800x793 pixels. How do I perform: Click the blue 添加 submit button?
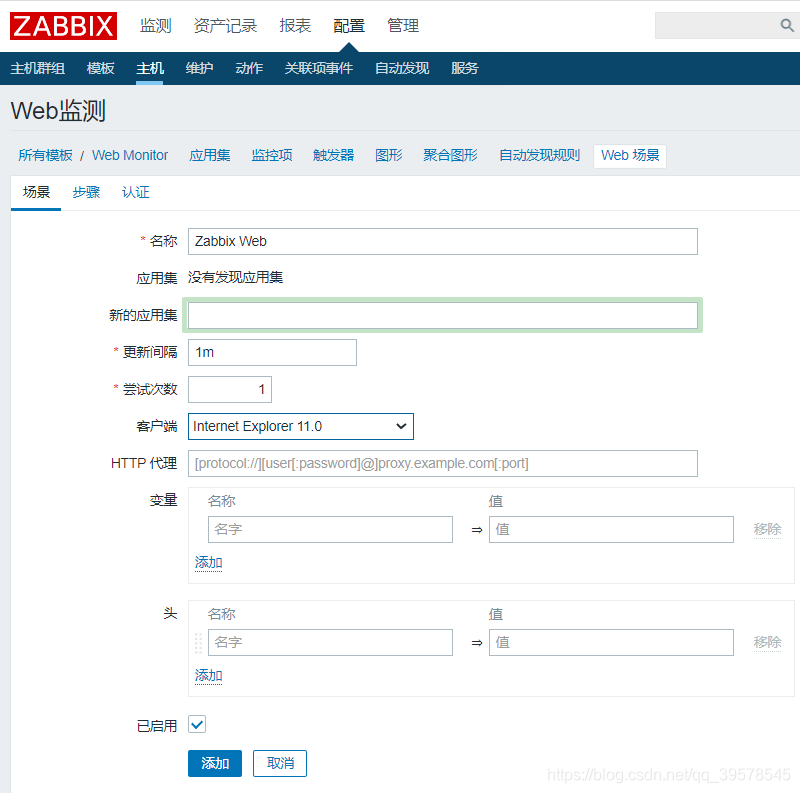point(215,763)
